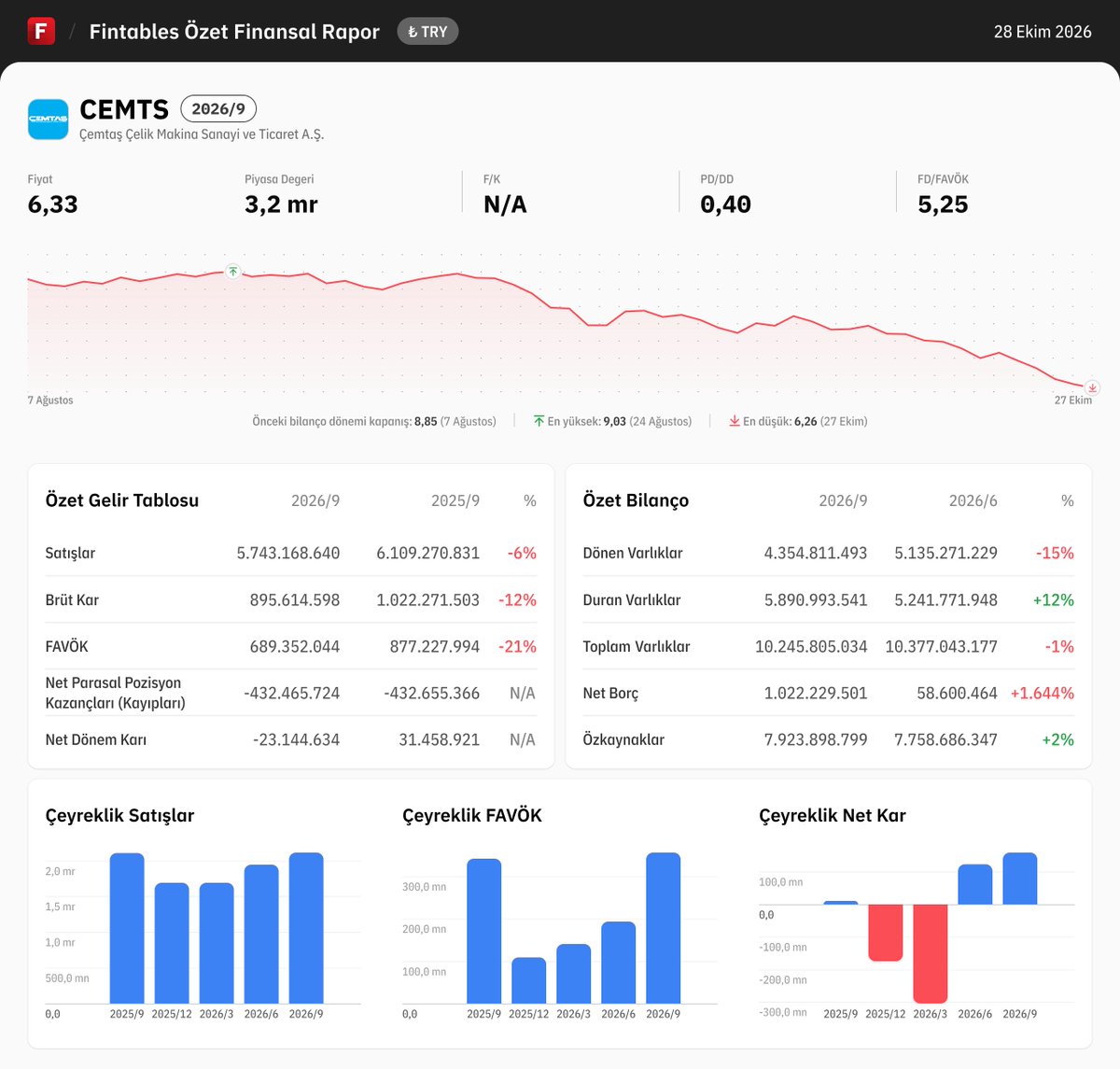Click the Özet Gelir Tablosu heading
The image size is (1120, 1069).
pyautogui.click(x=122, y=500)
